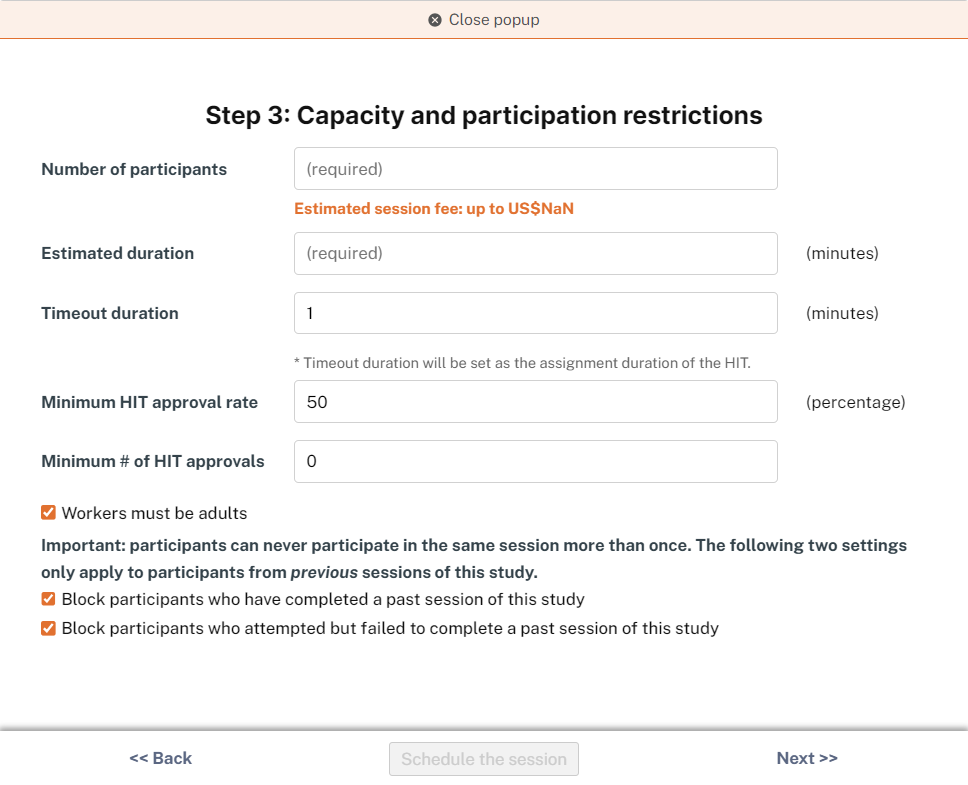Toggle checkbox blocking participants who failed past session
Viewport: 968px width, 785px height.
coord(48,628)
